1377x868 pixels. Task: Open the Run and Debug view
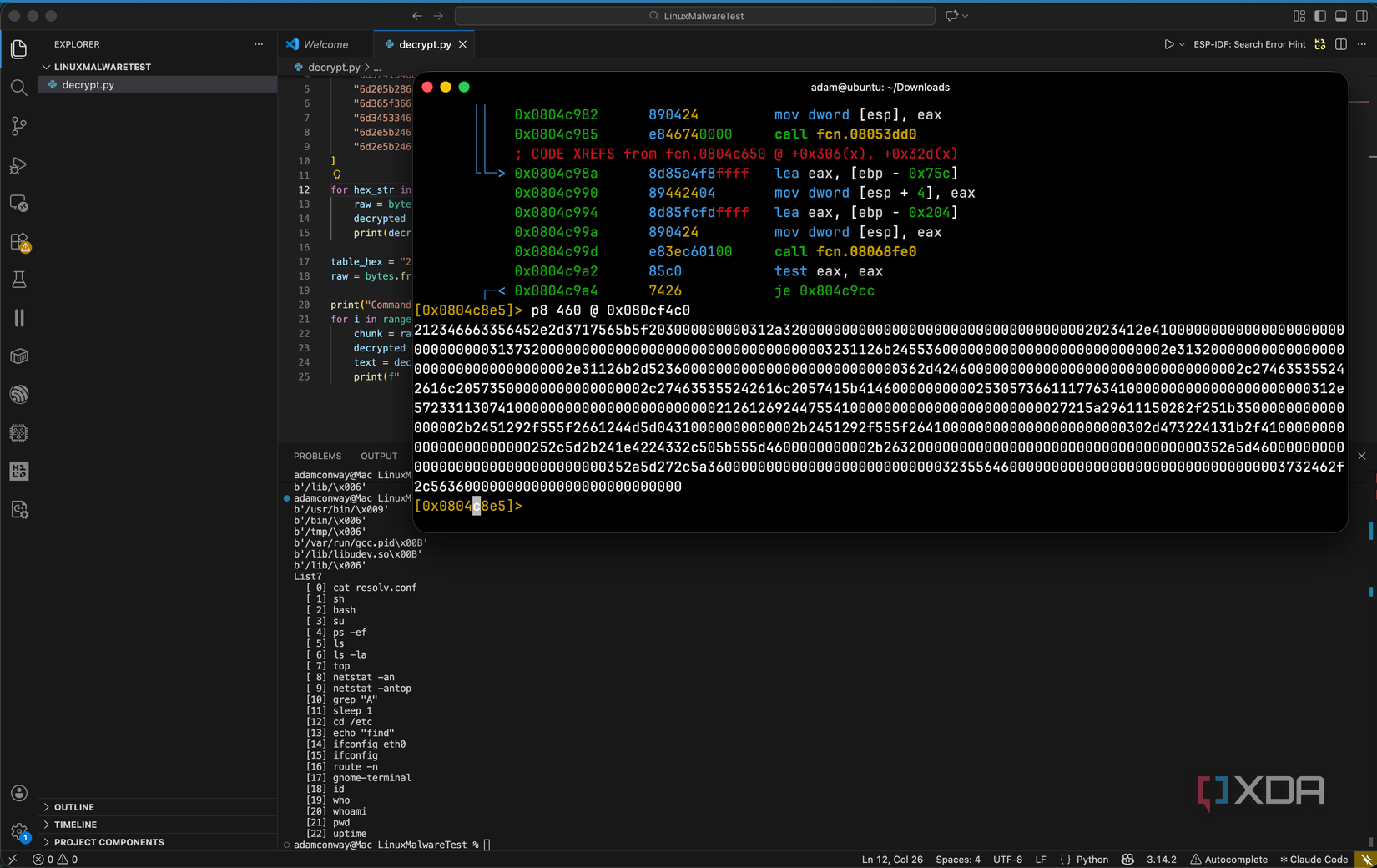[18, 166]
